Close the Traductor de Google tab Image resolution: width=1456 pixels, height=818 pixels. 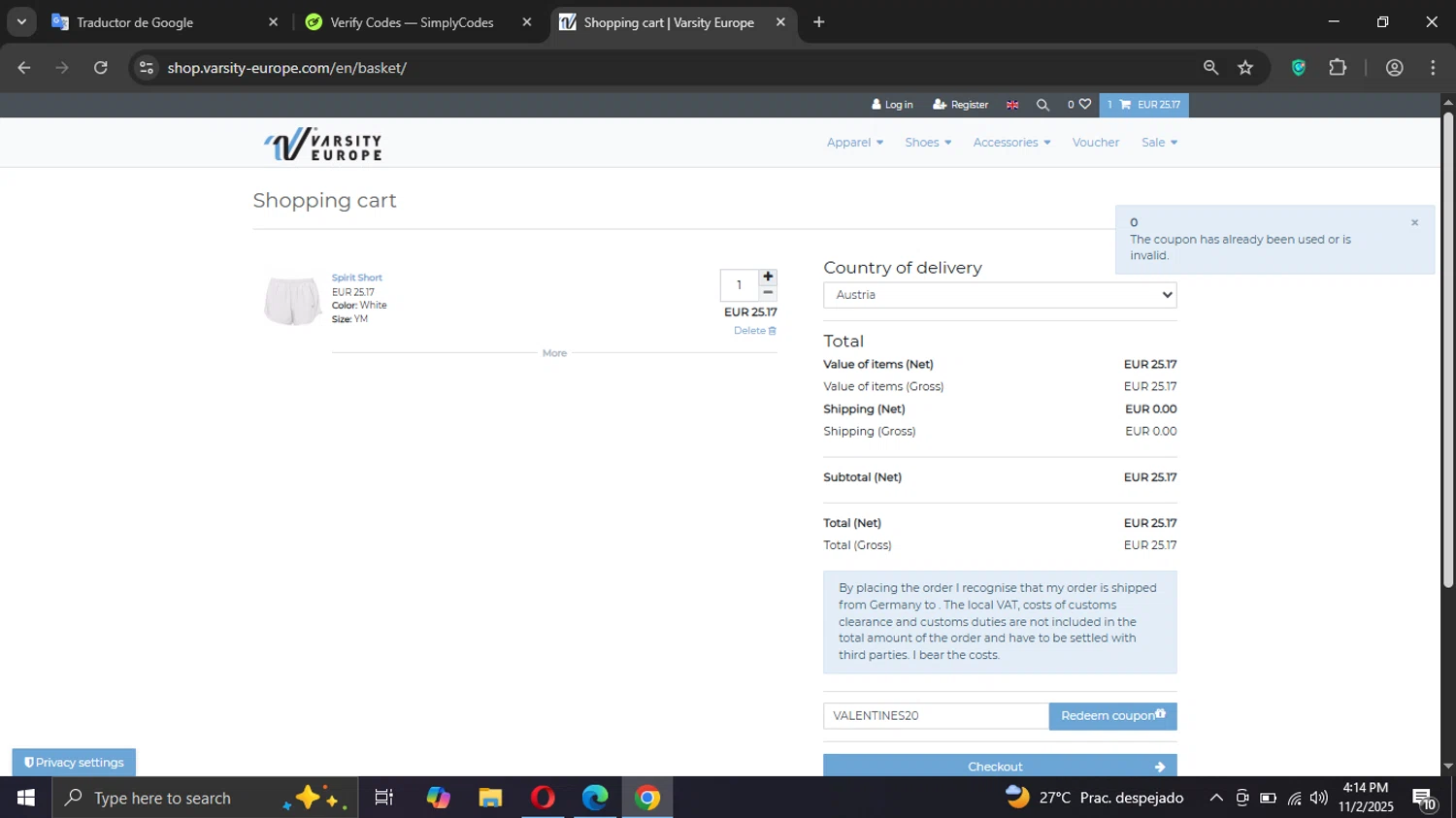273,22
